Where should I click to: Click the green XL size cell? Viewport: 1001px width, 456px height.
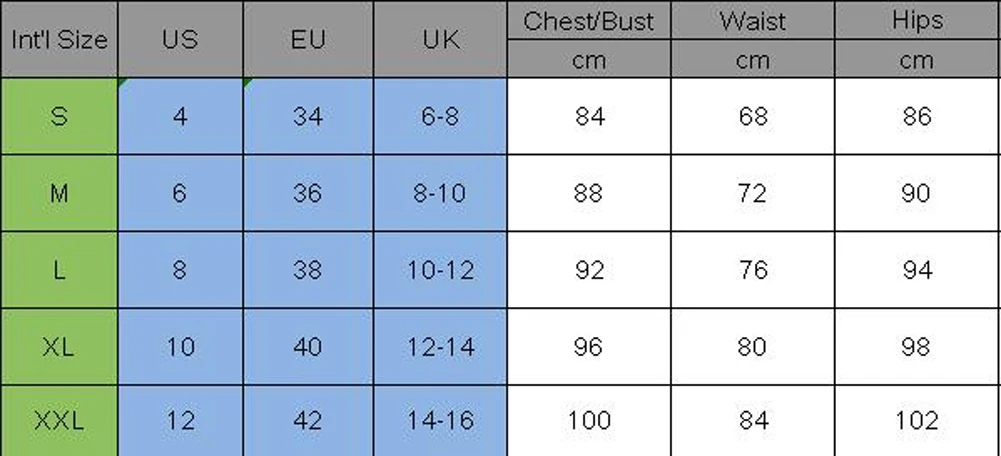tap(59, 347)
